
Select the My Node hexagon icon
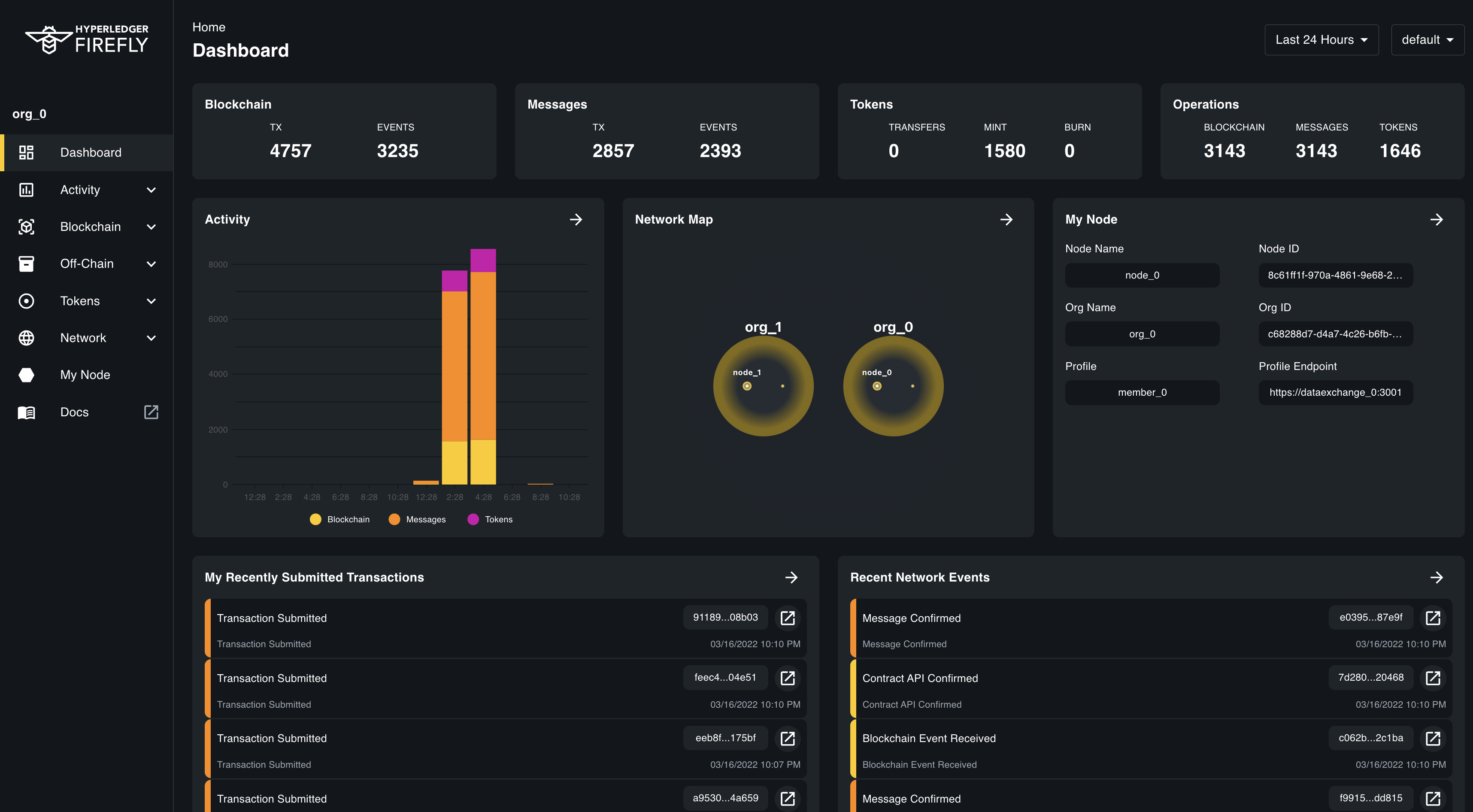pyautogui.click(x=26, y=375)
